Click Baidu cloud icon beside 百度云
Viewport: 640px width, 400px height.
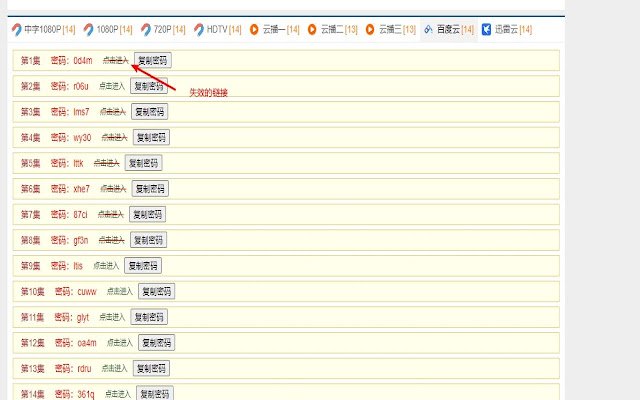[428, 29]
